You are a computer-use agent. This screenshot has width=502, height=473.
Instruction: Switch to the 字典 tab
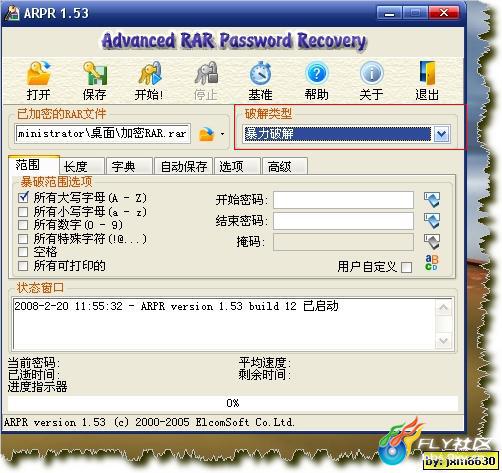129,166
